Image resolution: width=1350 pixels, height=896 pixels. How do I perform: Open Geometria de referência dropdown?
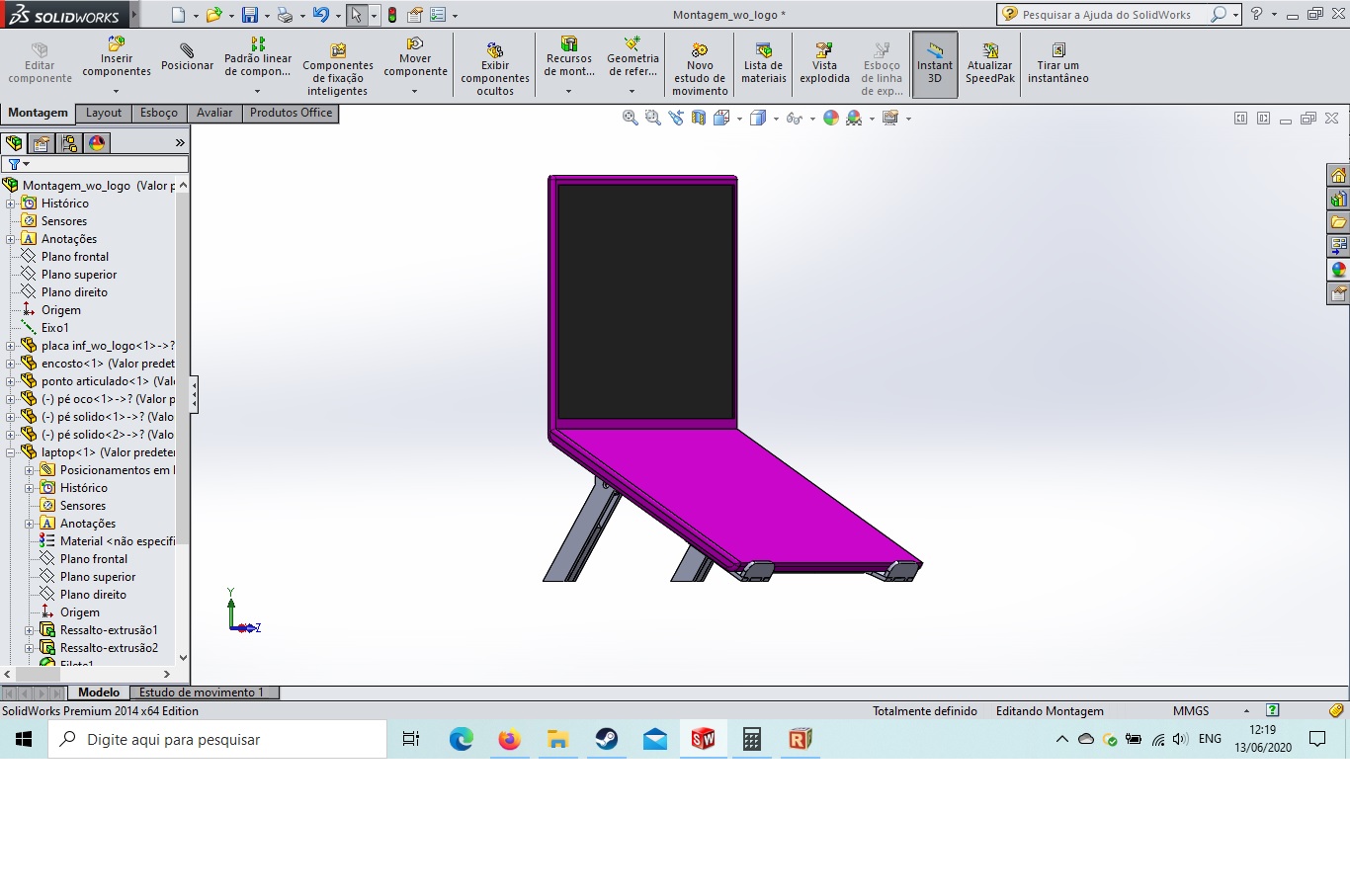pyautogui.click(x=632, y=91)
